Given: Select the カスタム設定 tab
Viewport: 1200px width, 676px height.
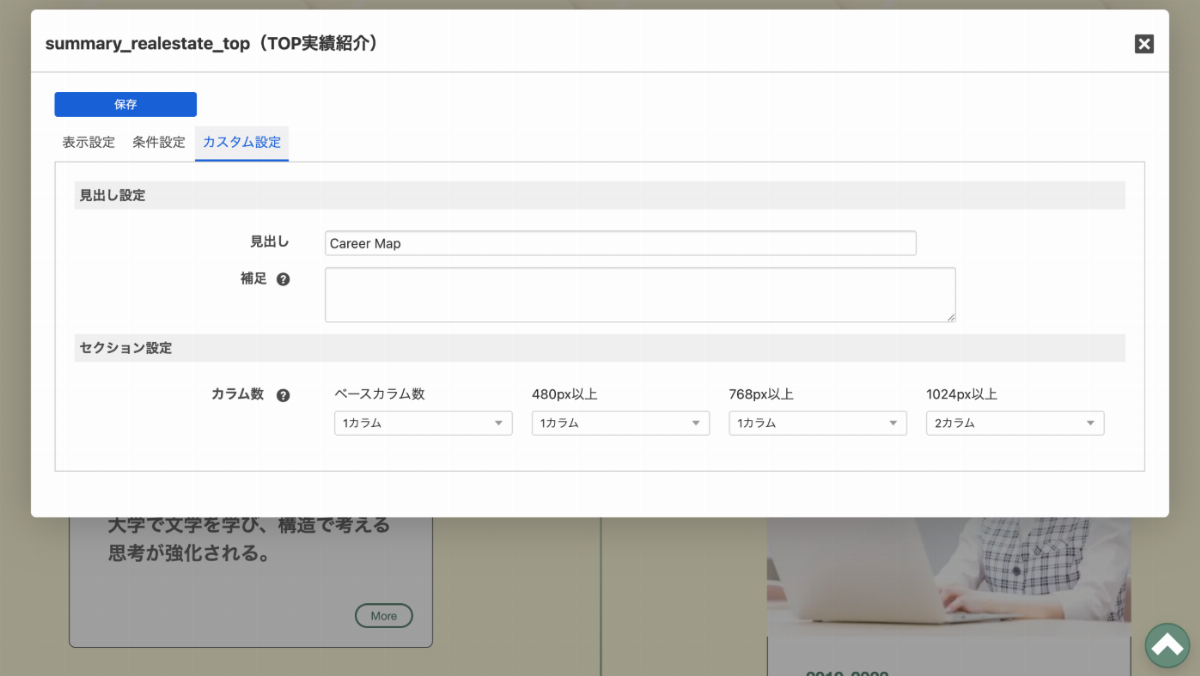Looking at the screenshot, I should tap(242, 142).
